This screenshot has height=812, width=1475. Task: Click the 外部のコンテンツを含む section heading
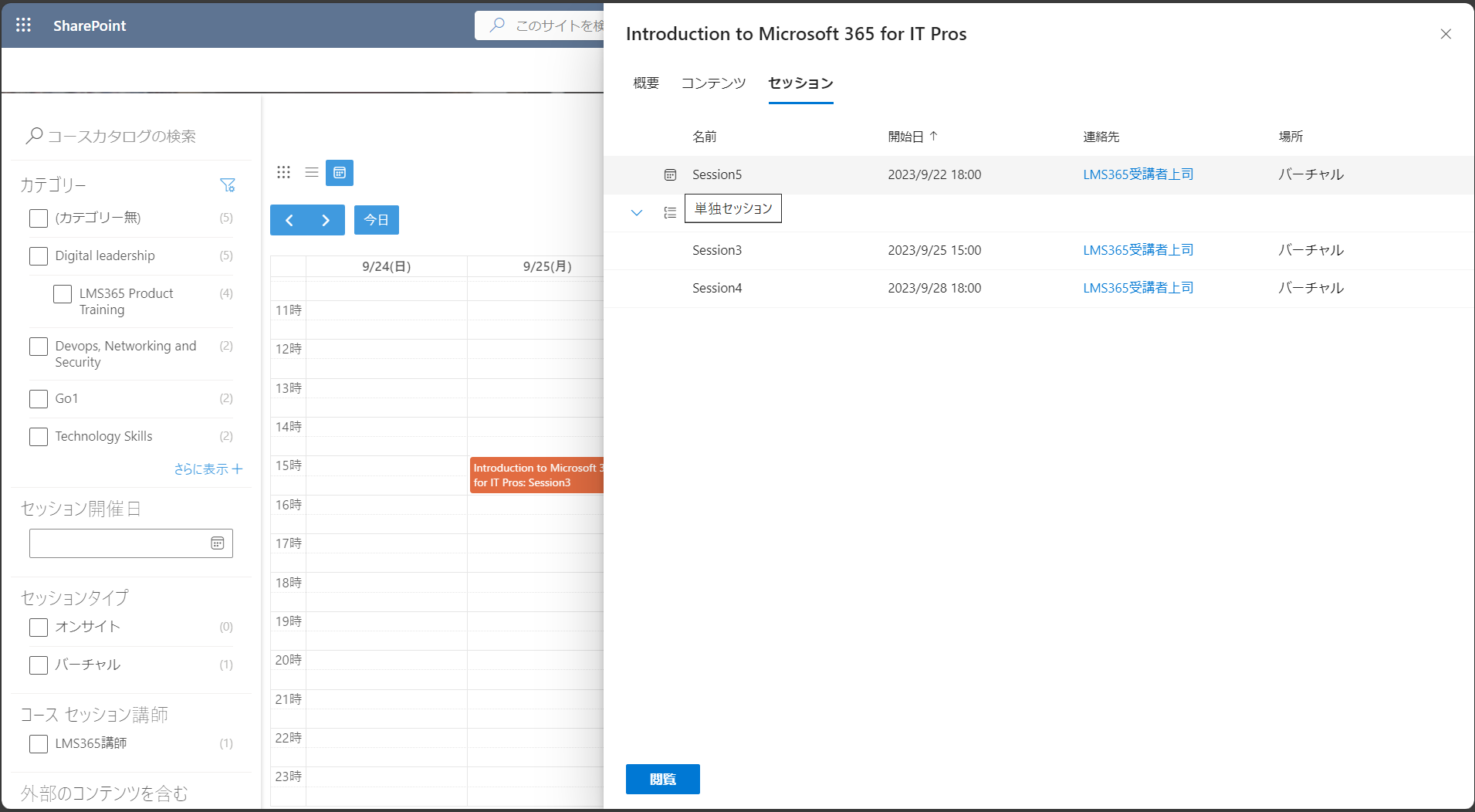tap(104, 793)
